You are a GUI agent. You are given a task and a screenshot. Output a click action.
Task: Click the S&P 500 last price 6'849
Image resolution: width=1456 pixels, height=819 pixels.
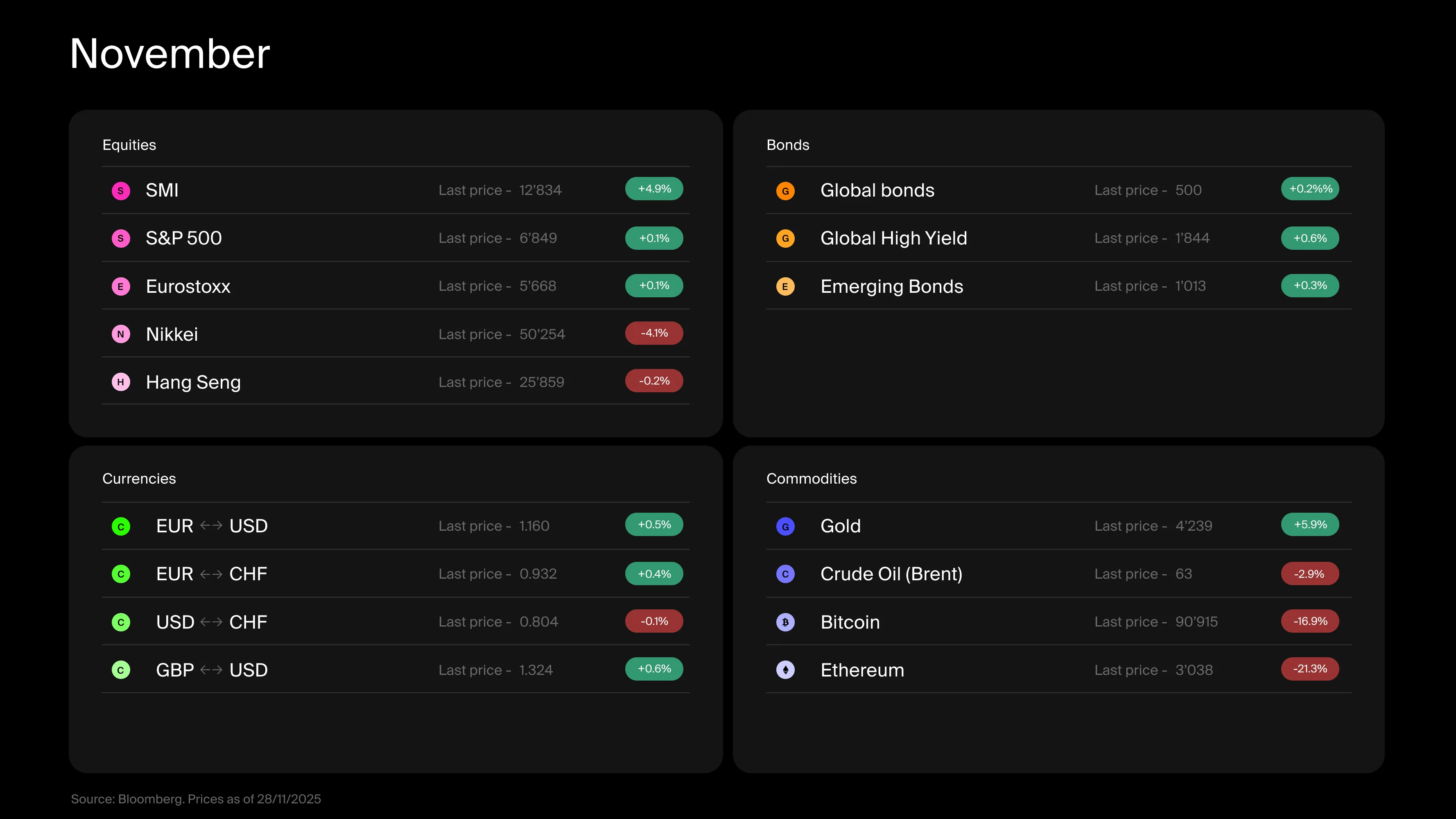[538, 238]
